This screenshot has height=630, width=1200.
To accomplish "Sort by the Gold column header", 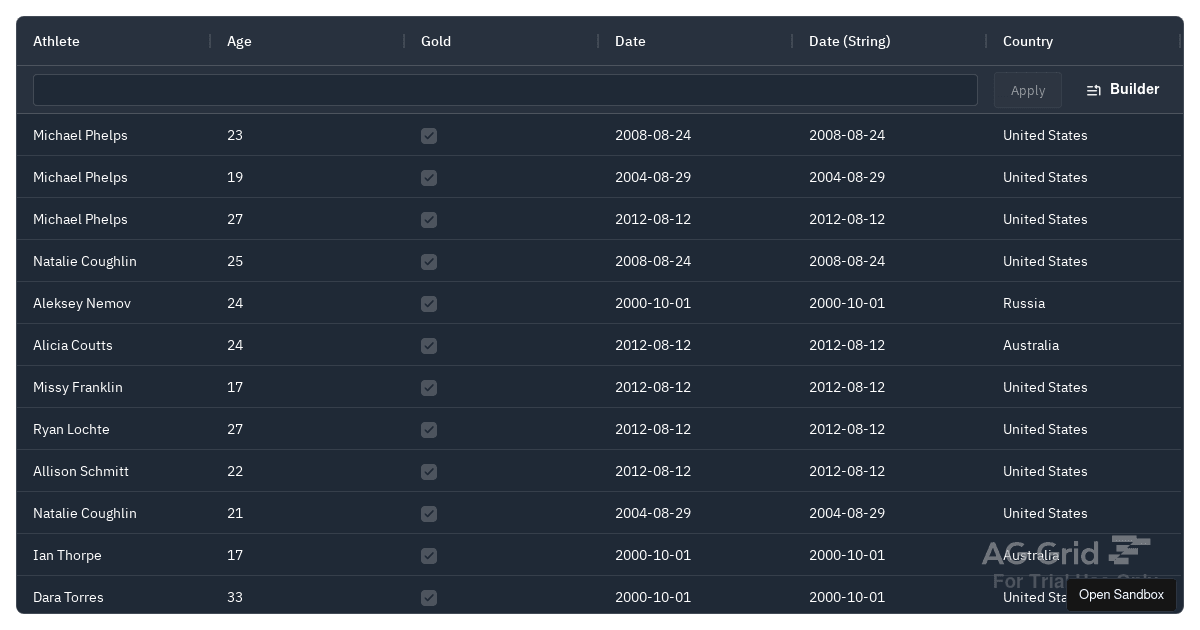I will point(436,41).
